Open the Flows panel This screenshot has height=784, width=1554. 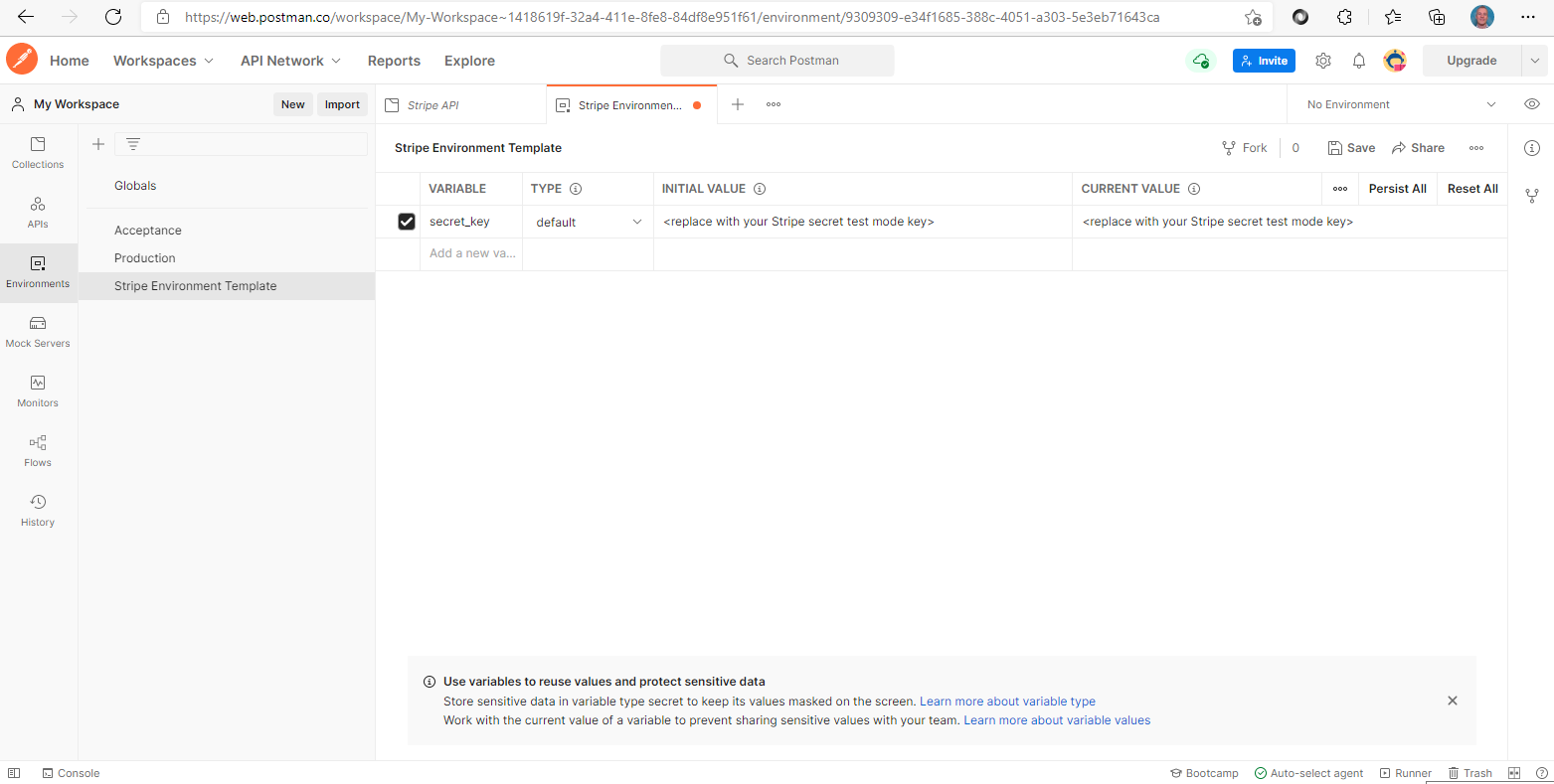(x=37, y=449)
